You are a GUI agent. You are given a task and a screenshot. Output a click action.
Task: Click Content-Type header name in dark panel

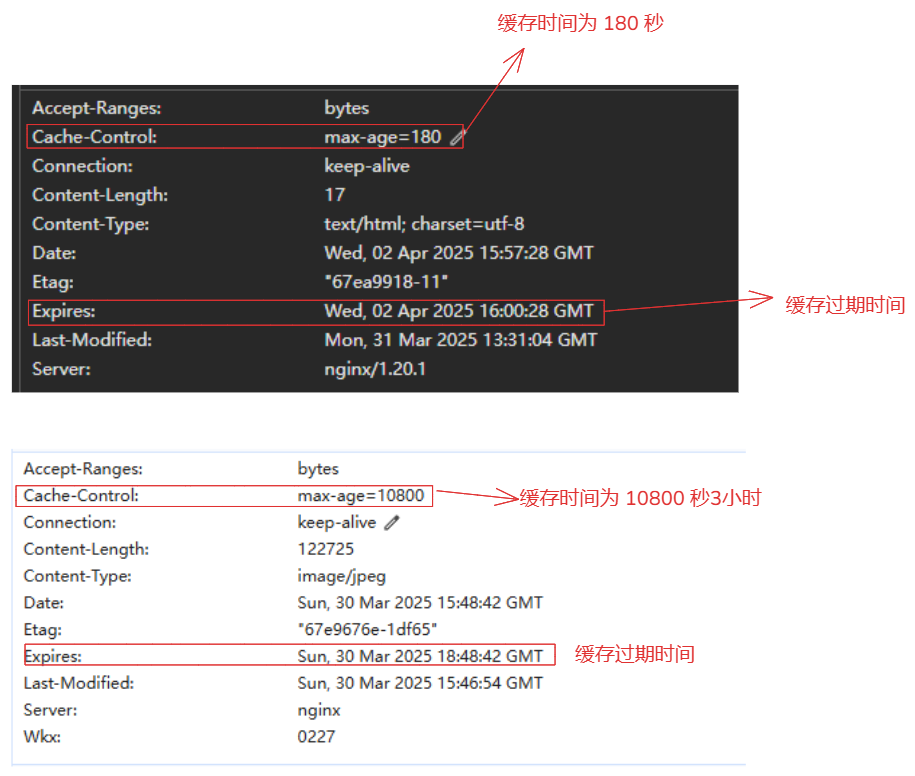pos(90,223)
